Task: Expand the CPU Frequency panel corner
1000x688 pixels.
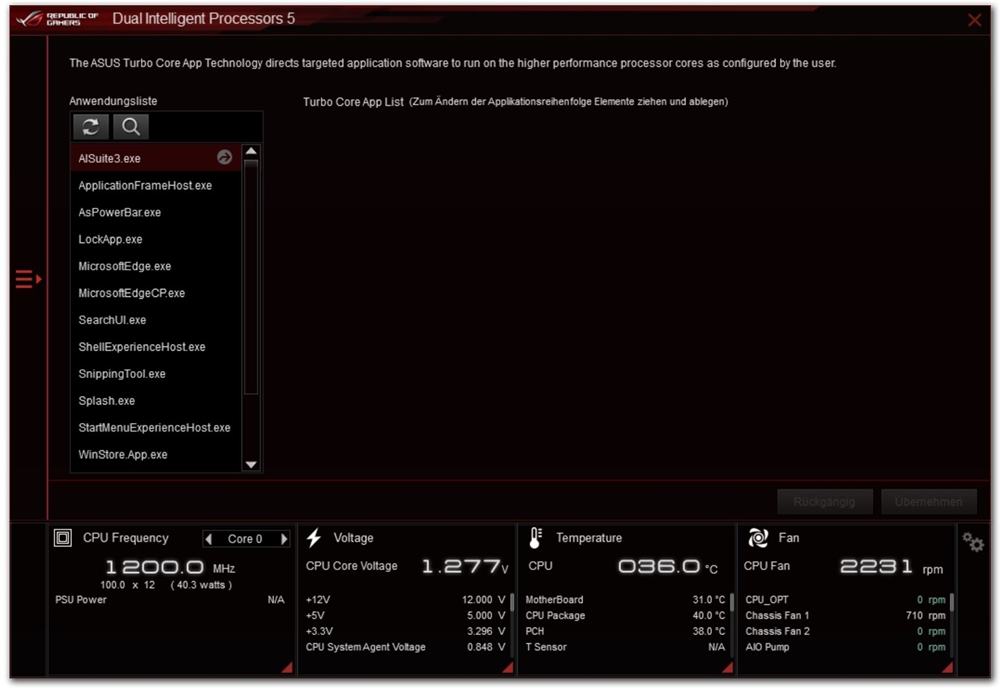Action: tap(287, 667)
